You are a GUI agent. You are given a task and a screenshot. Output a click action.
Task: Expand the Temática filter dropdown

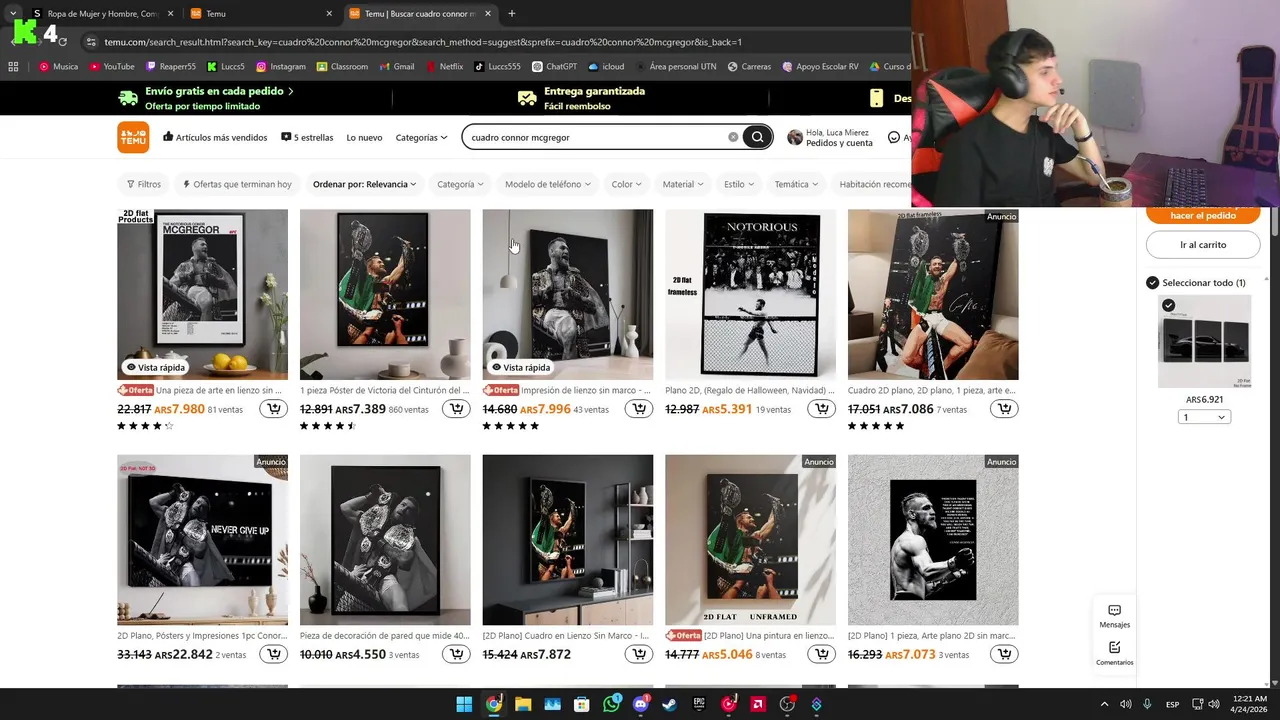[796, 184]
